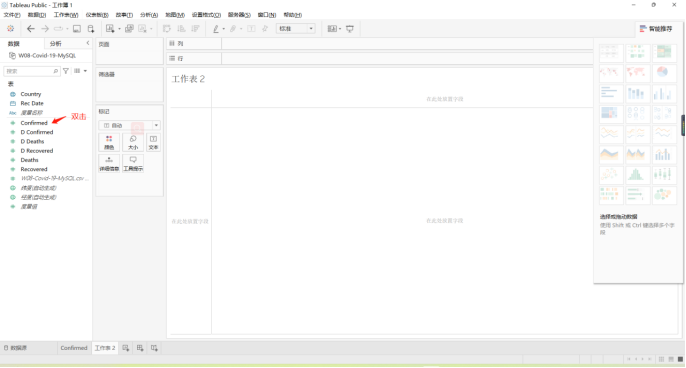Viewport: 686px width, 368px height.
Task: Click the W08-Covid-19-MySQL data source icon
Action: pyautogui.click(x=12, y=56)
